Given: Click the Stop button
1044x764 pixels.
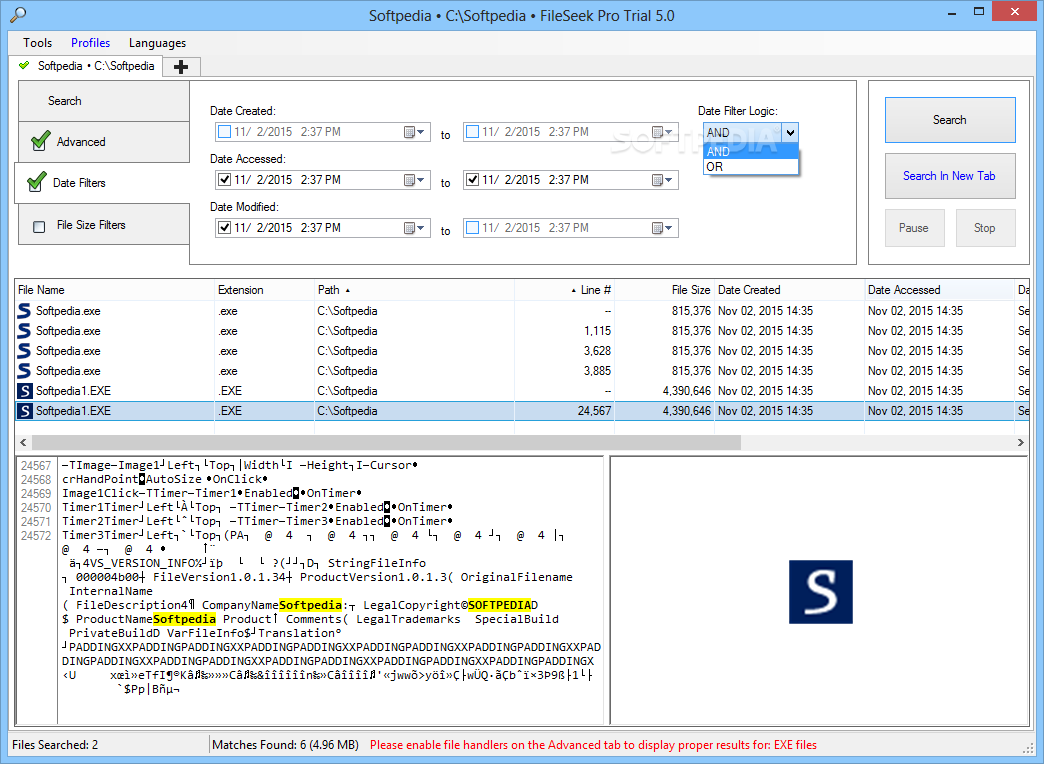Looking at the screenshot, I should [x=985, y=228].
